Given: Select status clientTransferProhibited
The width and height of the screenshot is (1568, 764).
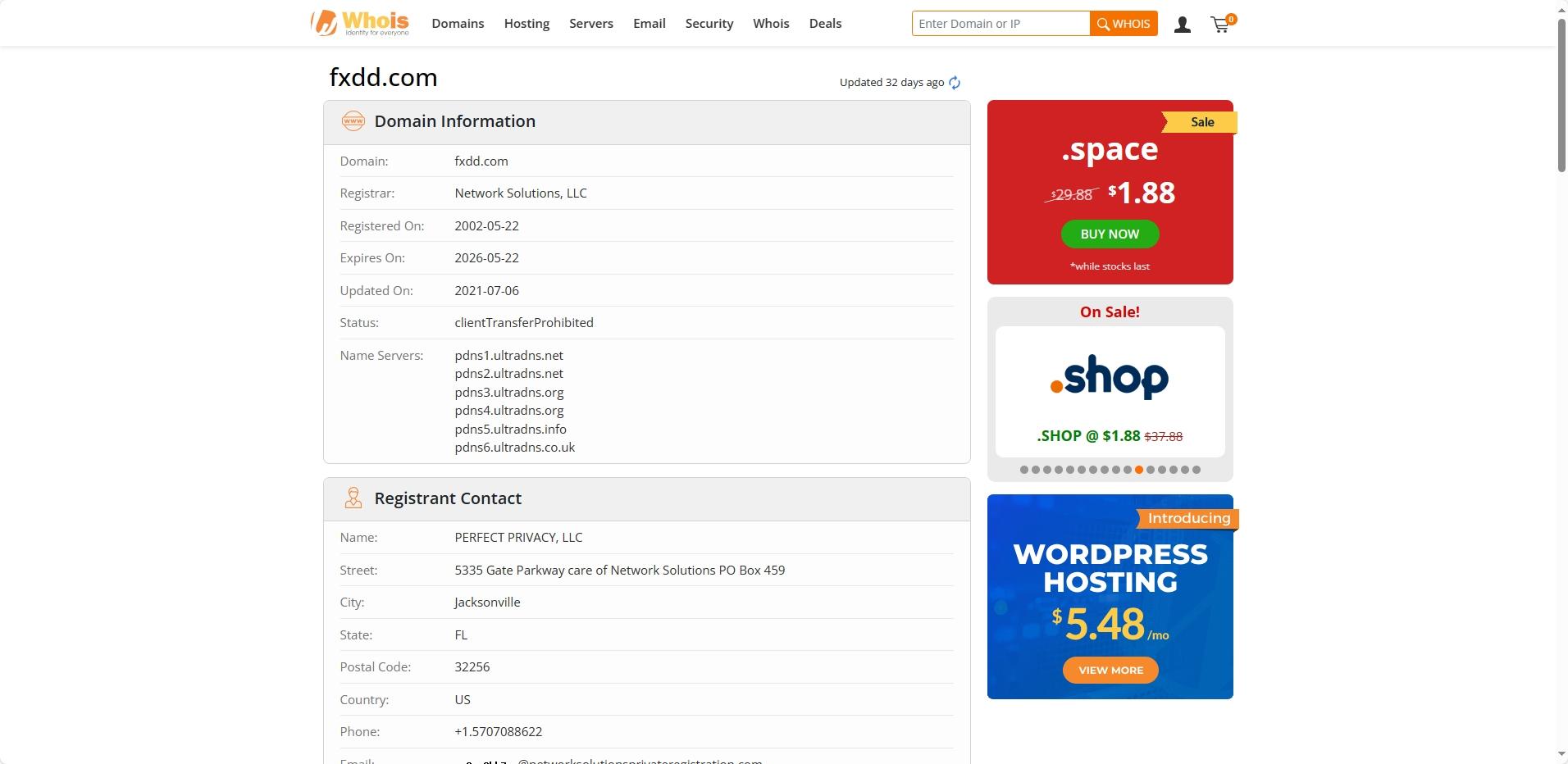Looking at the screenshot, I should coord(524,323).
